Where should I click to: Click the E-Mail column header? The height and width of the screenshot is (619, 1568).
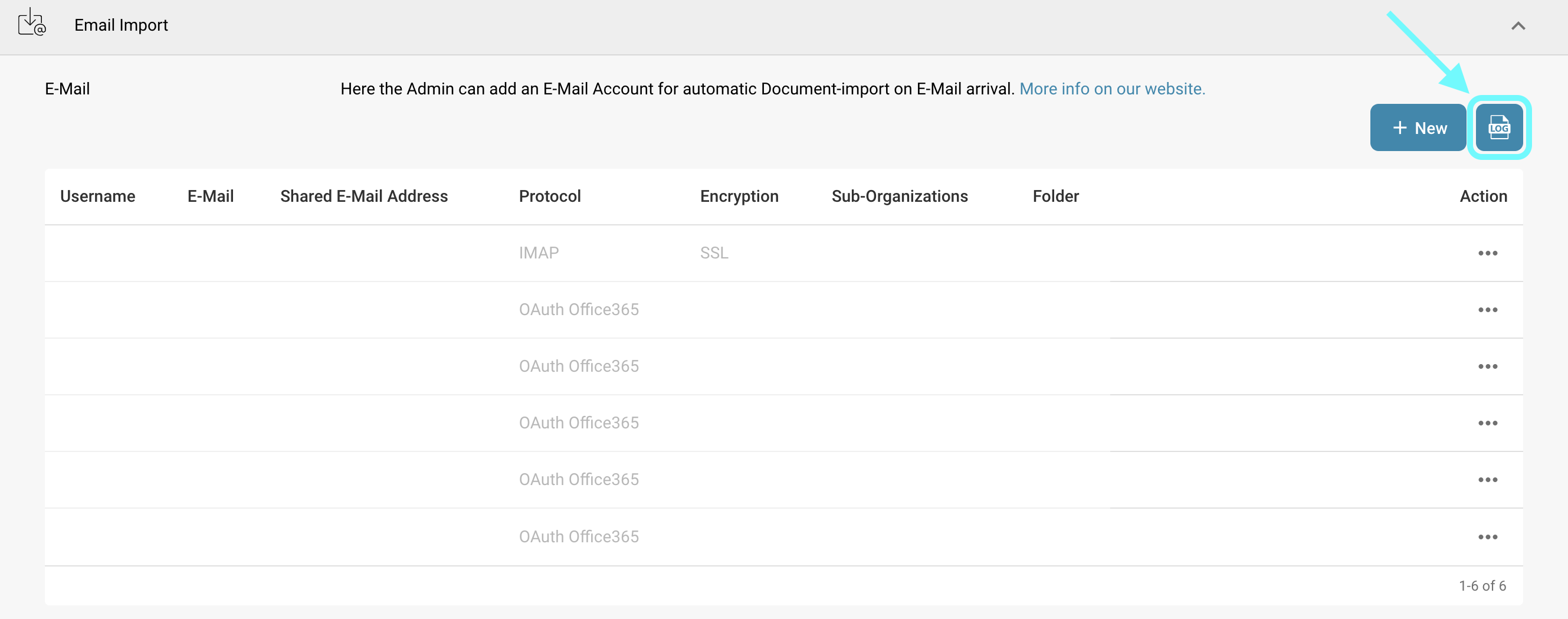point(210,196)
